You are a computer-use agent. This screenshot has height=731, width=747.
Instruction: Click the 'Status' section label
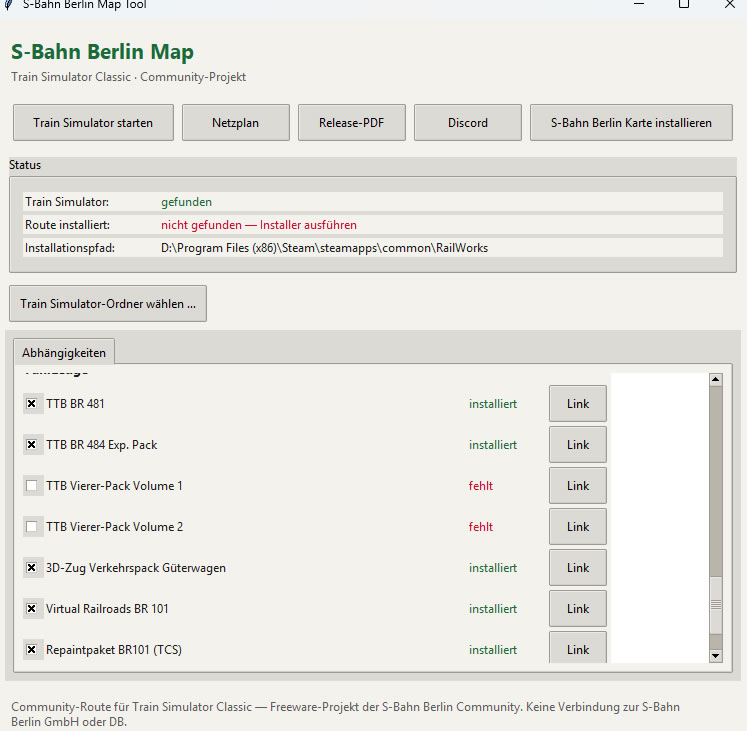(25, 165)
